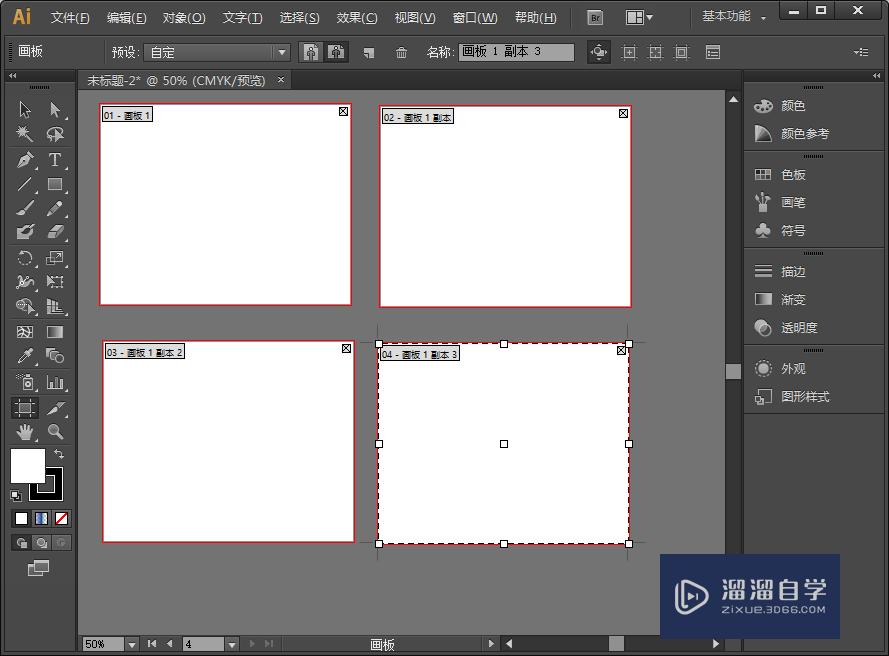Viewport: 889px width, 656px height.
Task: Switch to Draw Behind mode
Action: (x=41, y=543)
